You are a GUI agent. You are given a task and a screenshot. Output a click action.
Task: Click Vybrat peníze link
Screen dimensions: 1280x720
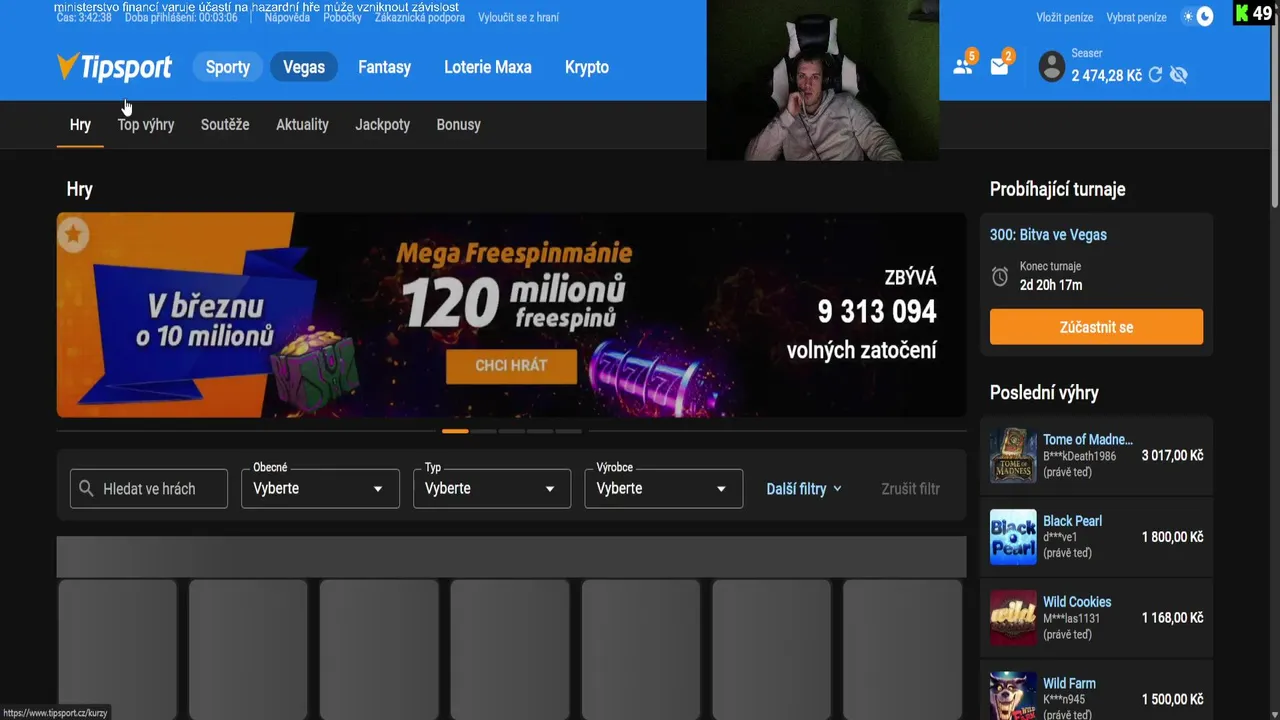1136,17
